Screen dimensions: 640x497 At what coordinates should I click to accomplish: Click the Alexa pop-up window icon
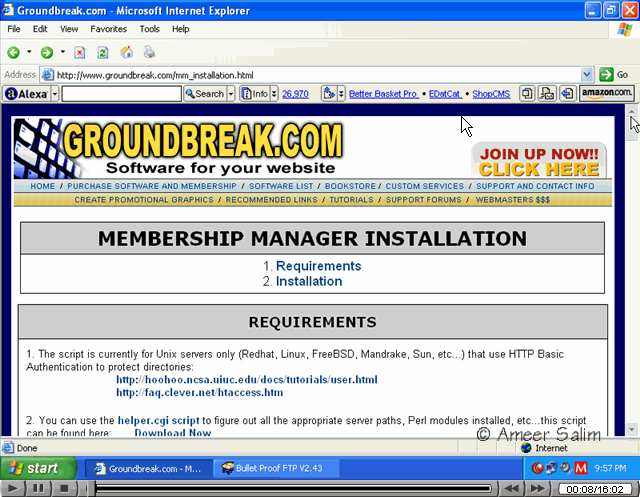(x=527, y=94)
